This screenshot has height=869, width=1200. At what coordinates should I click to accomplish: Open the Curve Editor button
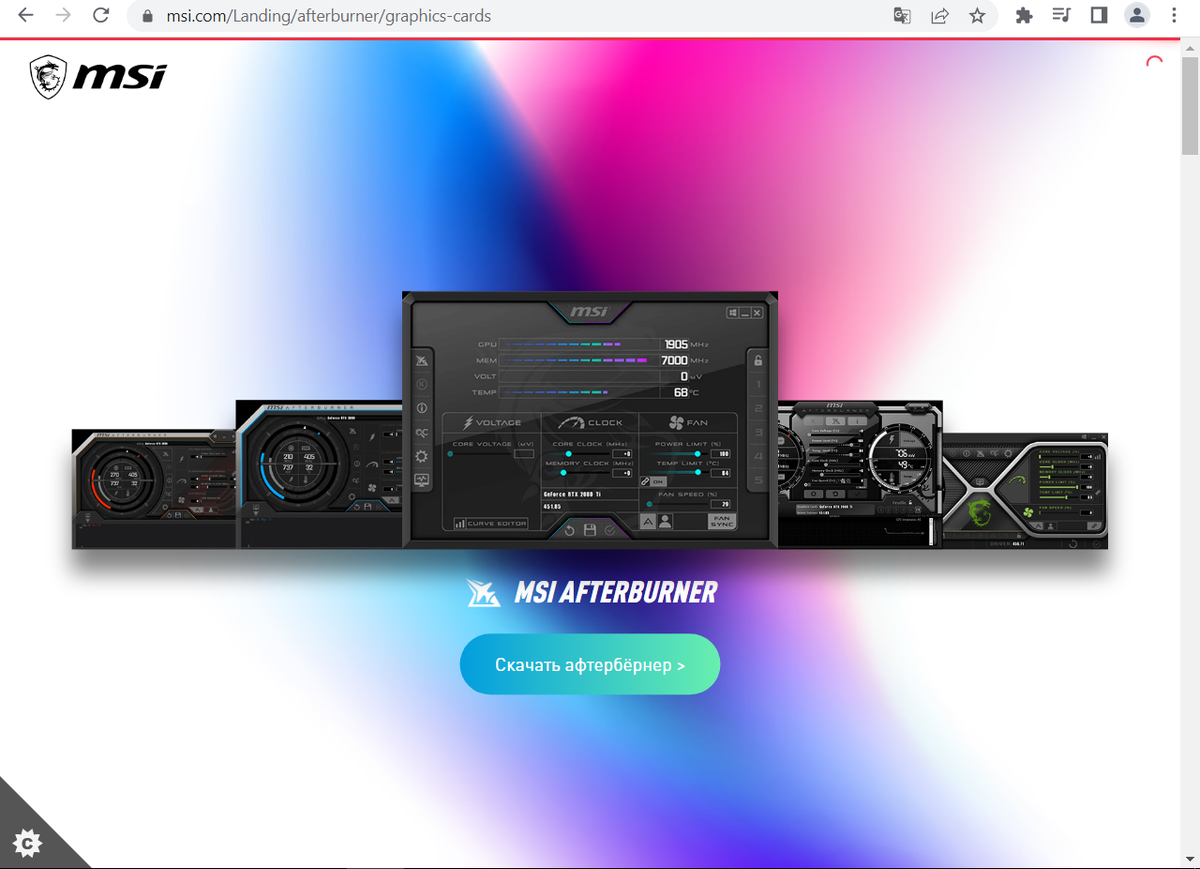[491, 524]
